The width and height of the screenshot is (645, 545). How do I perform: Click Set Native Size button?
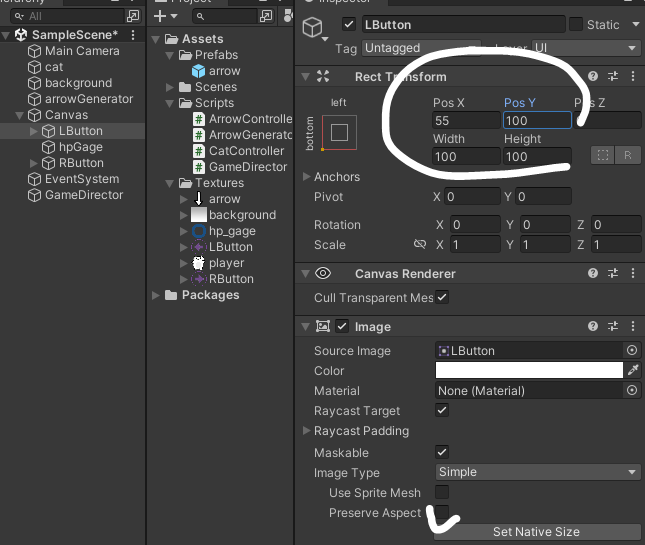[537, 531]
